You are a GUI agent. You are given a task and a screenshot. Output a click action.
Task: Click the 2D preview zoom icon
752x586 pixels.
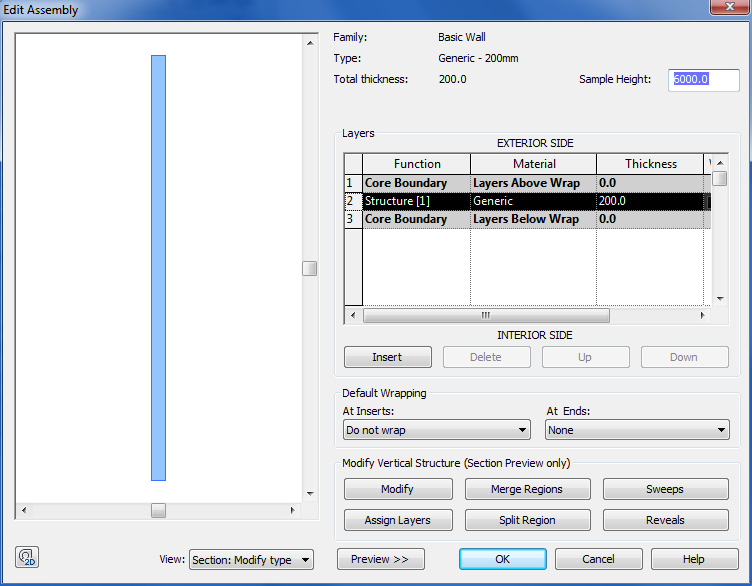pos(27,558)
